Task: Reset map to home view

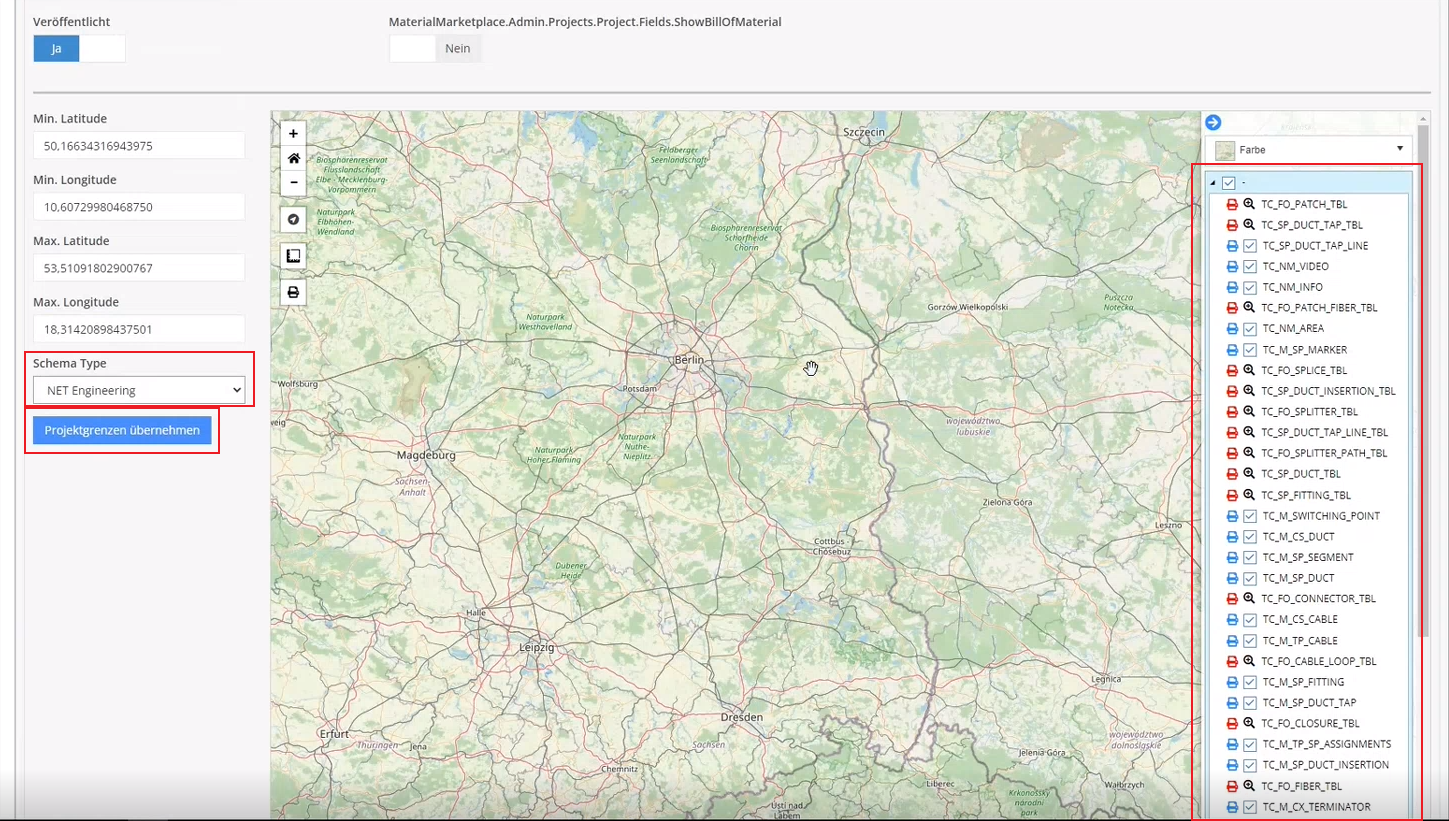Action: (293, 158)
